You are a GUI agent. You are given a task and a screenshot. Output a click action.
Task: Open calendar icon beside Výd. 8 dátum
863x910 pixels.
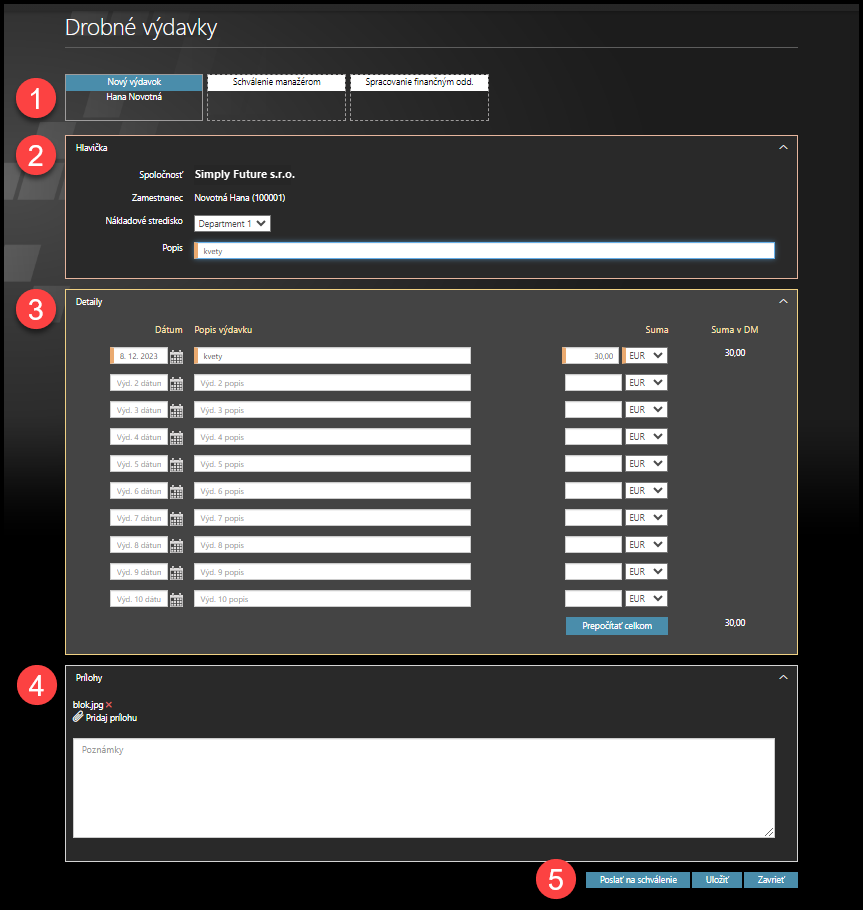[177, 545]
